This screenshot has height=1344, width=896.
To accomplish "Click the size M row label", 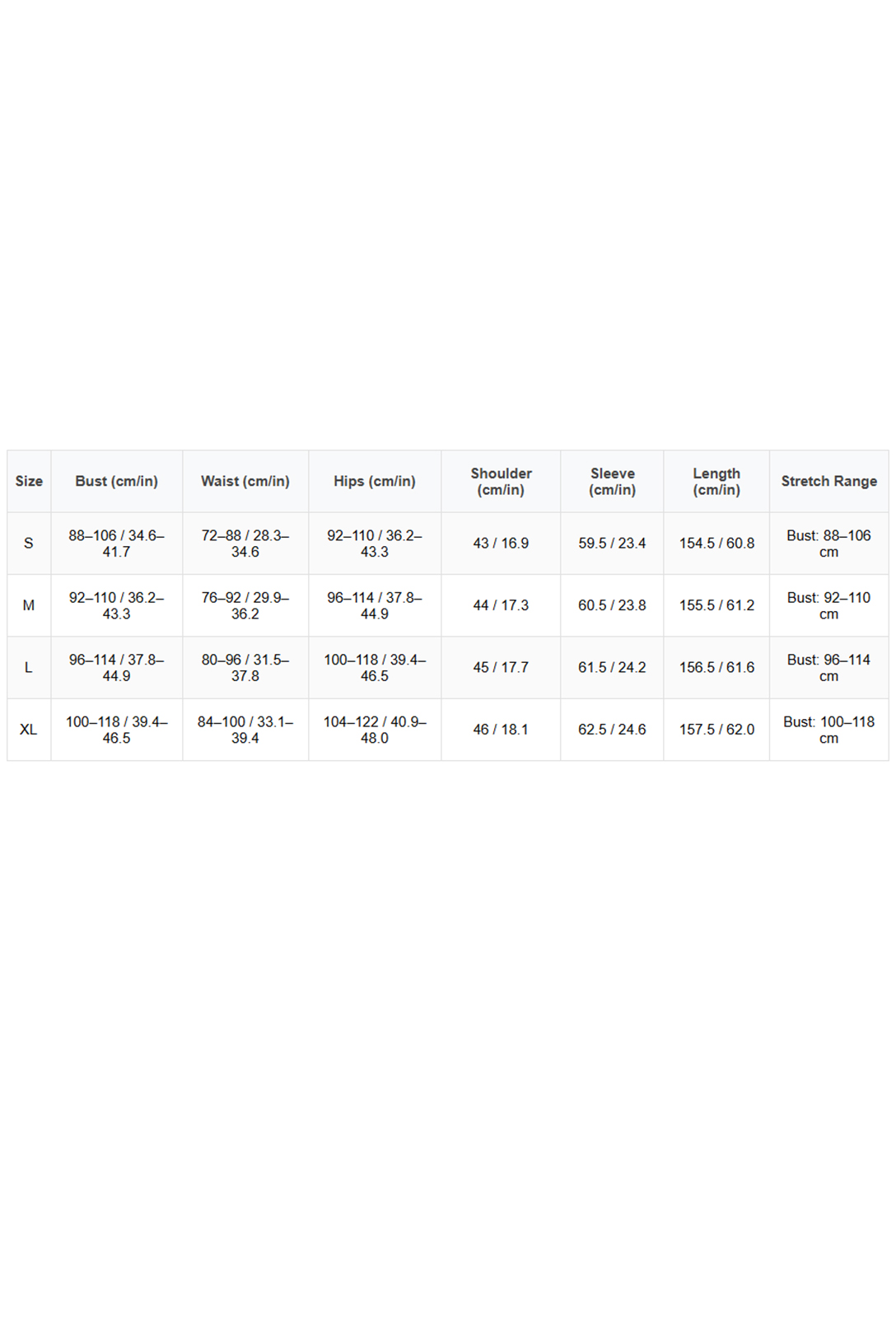I will pos(29,605).
